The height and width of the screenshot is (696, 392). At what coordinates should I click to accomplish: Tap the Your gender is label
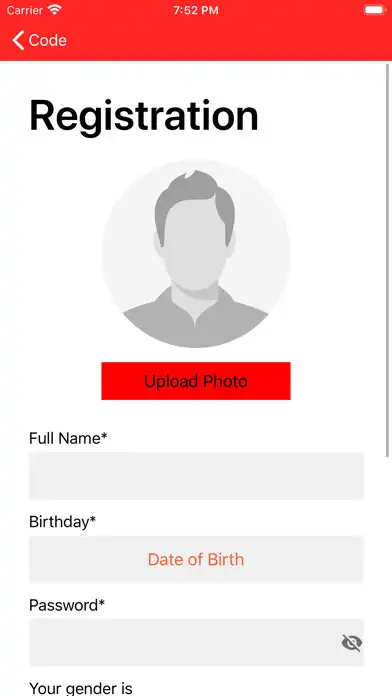[81, 688]
